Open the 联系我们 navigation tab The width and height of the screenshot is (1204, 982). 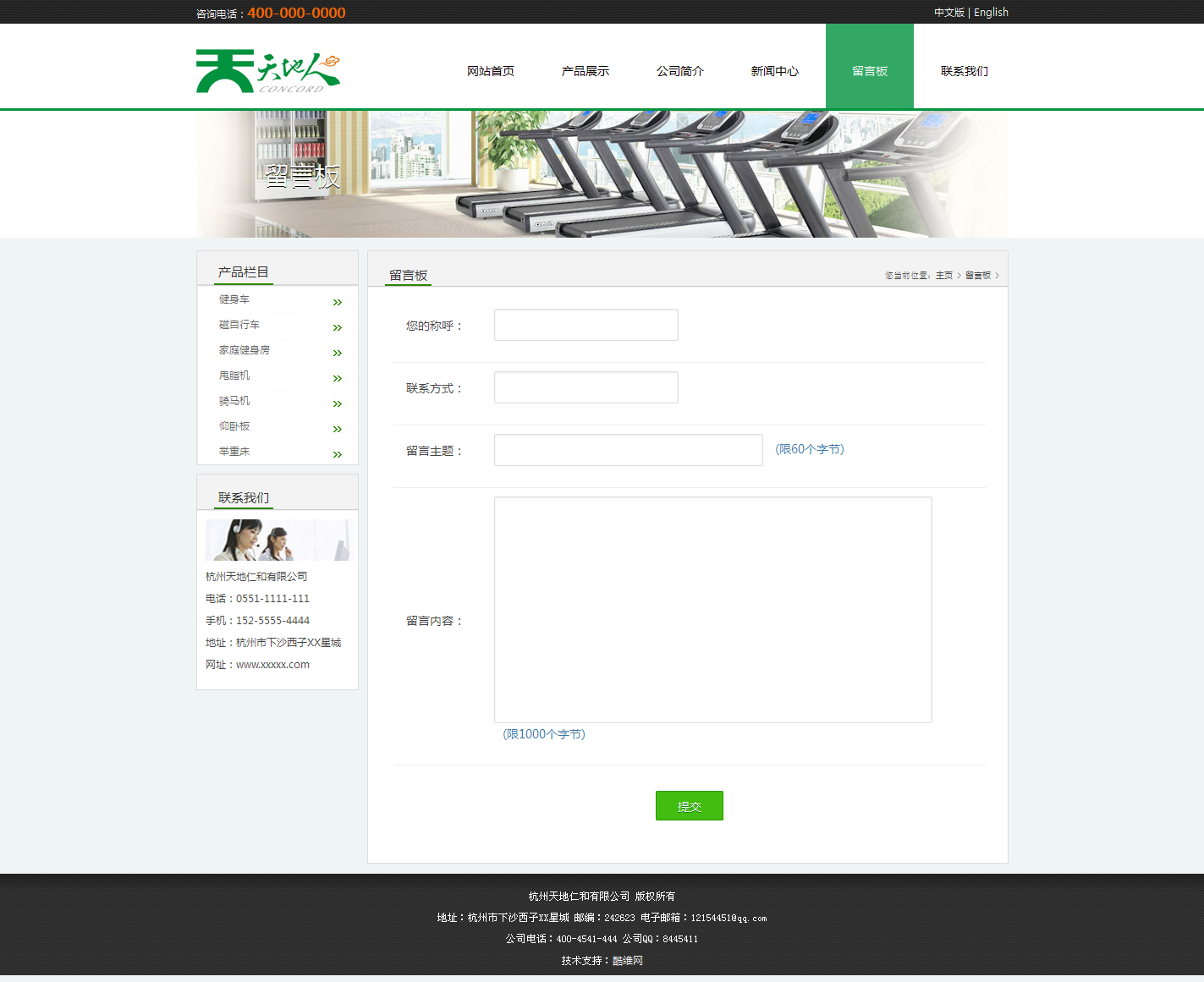[x=965, y=71]
